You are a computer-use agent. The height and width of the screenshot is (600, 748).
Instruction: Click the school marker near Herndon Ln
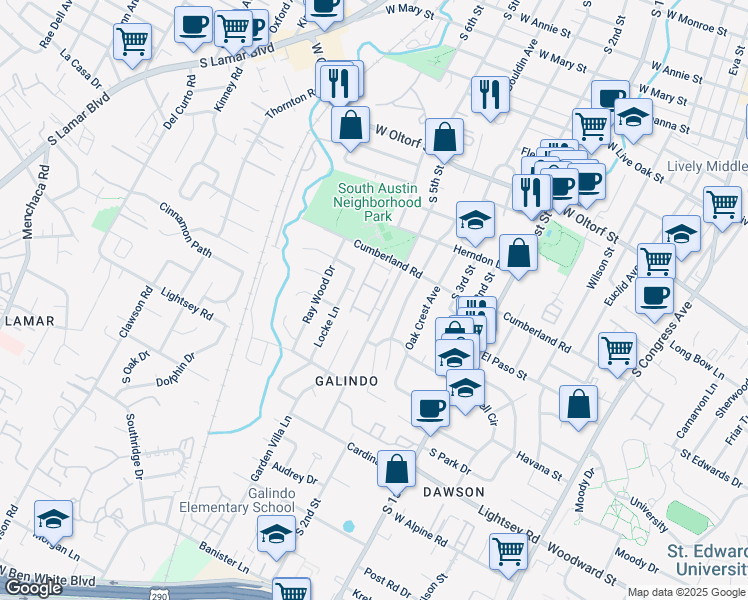476,219
